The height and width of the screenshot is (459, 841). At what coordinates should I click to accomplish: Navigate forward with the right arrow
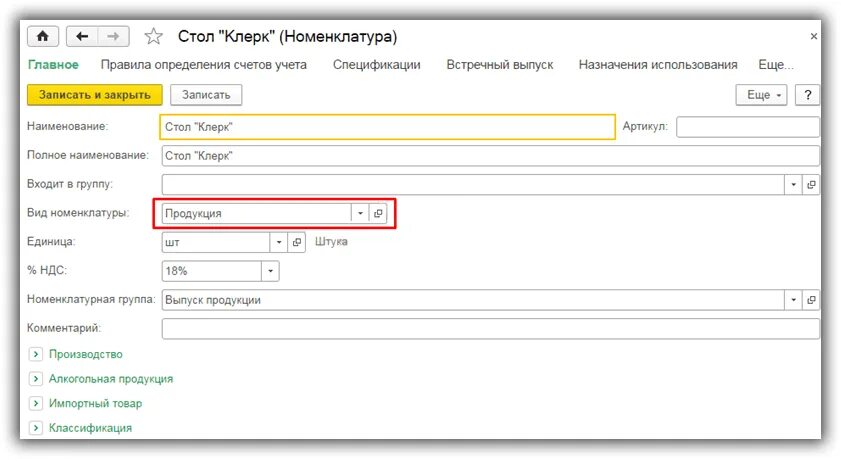click(113, 36)
